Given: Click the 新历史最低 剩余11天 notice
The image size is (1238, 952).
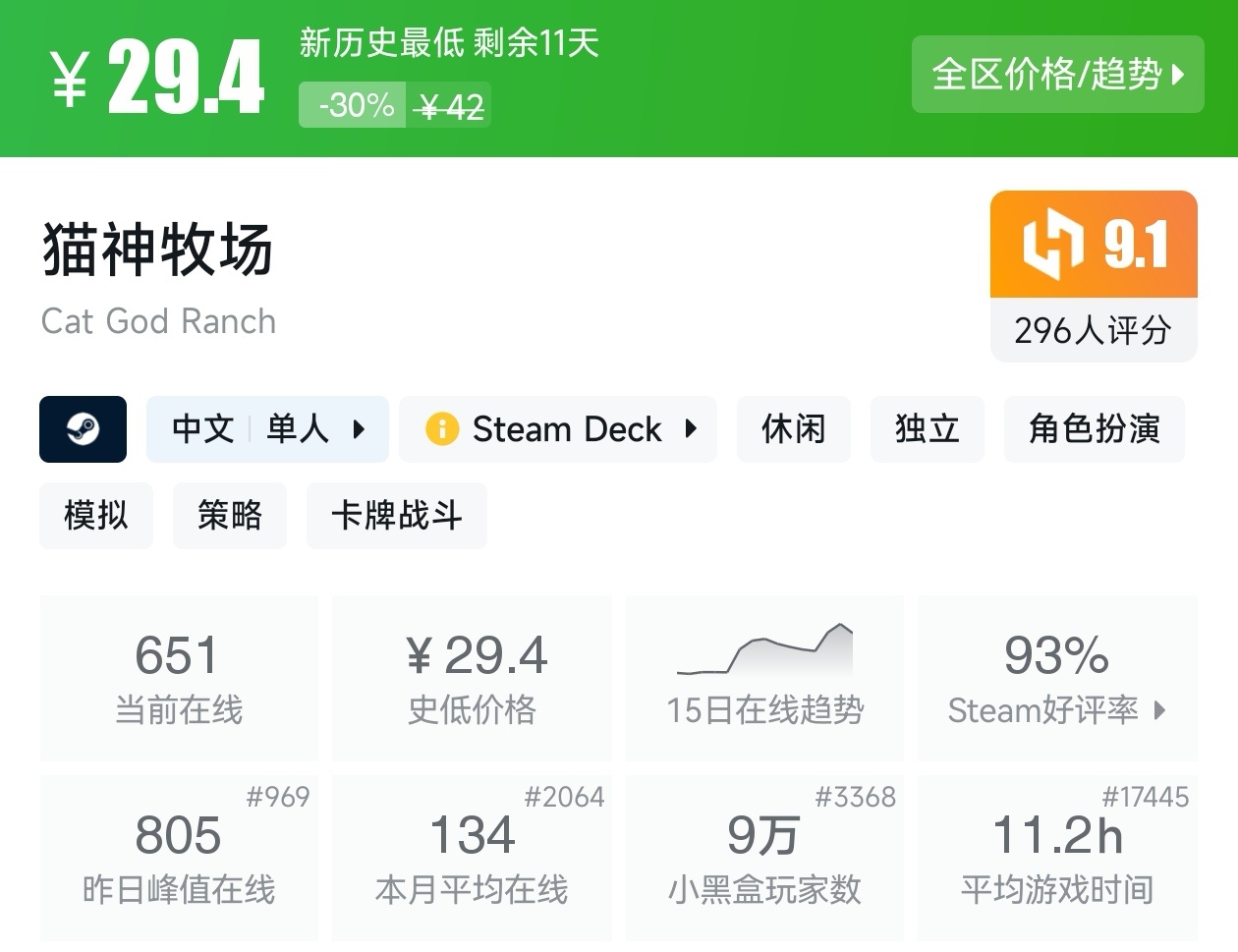Looking at the screenshot, I should pyautogui.click(x=449, y=43).
